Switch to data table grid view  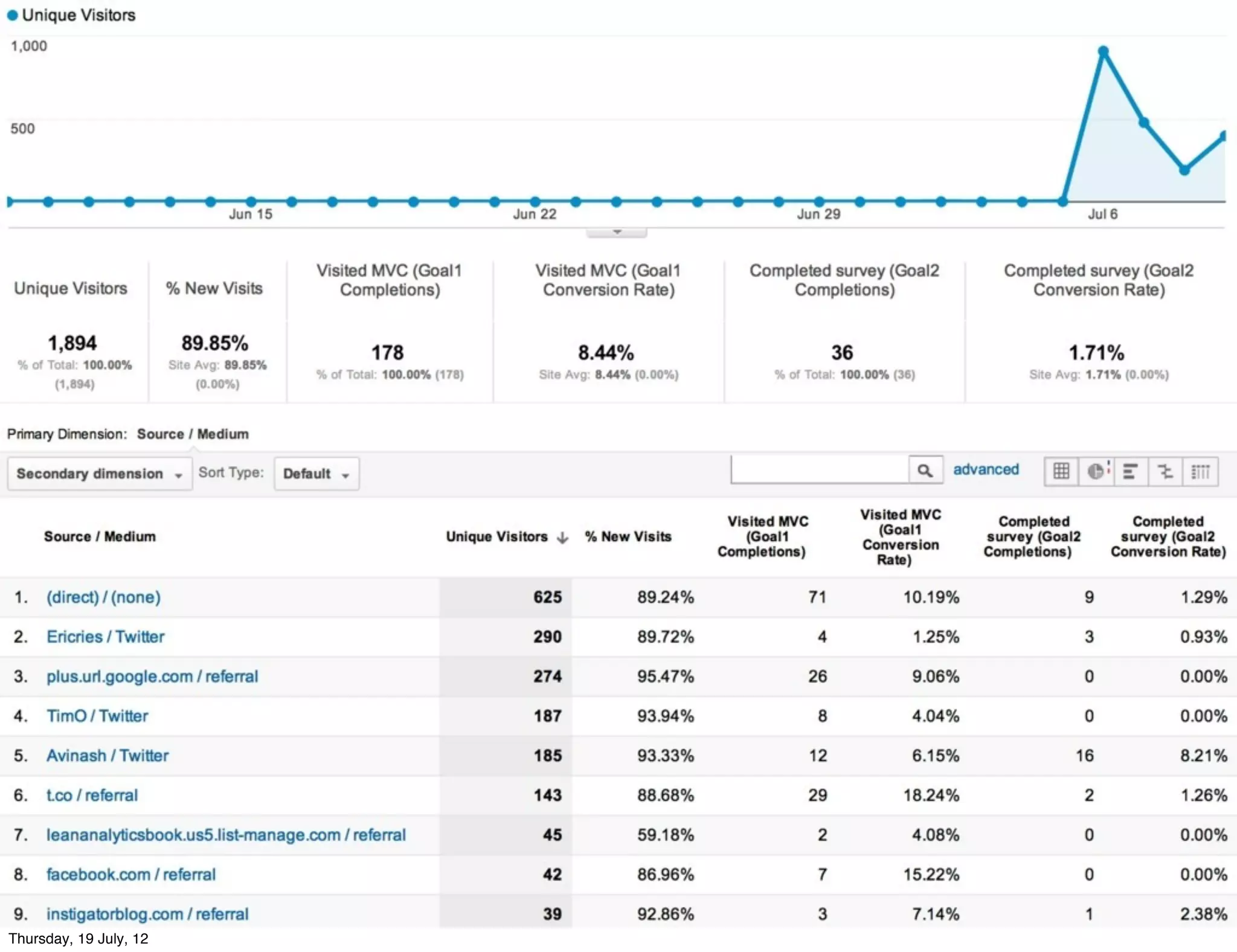(1061, 471)
